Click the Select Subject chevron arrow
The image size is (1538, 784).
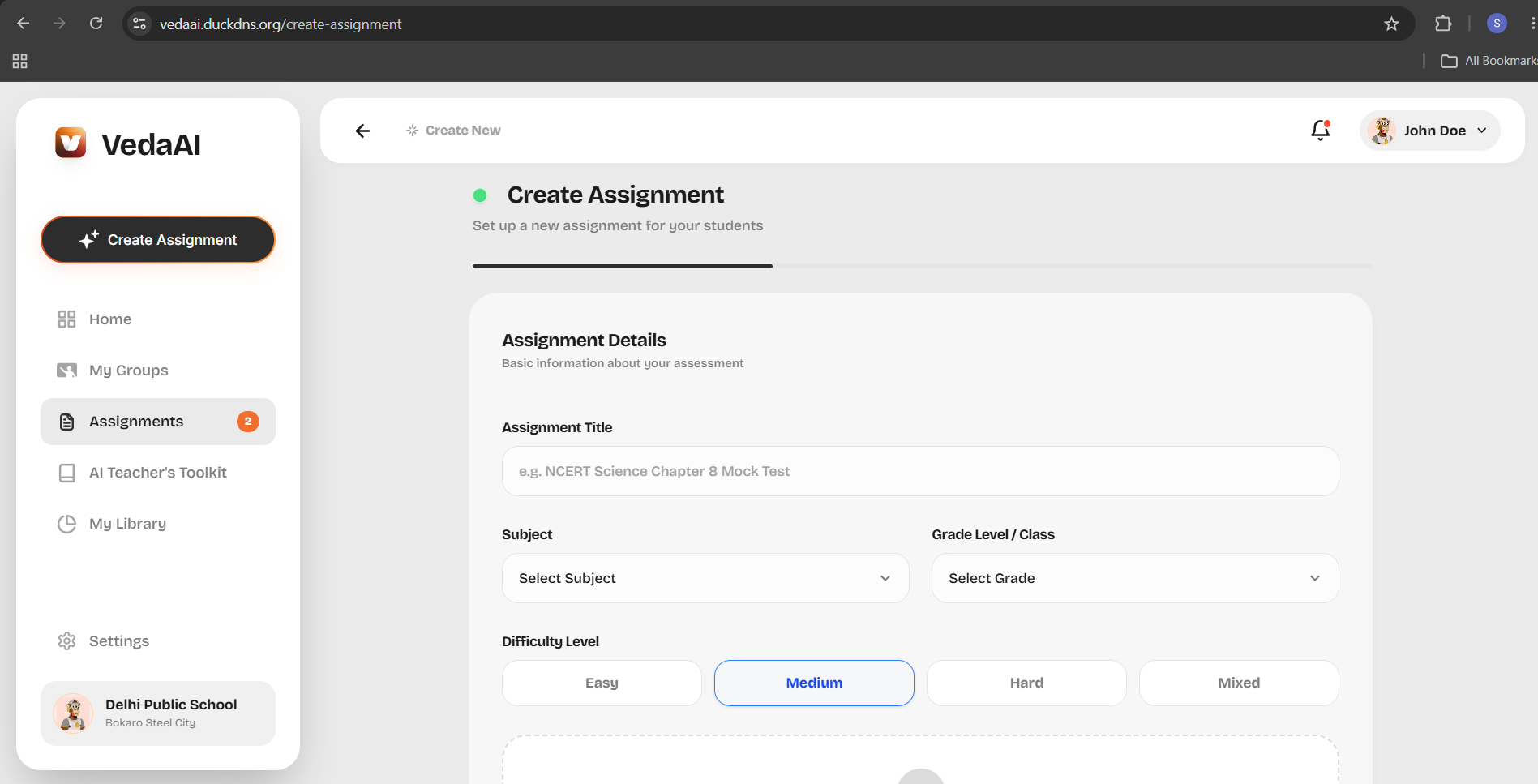(885, 578)
